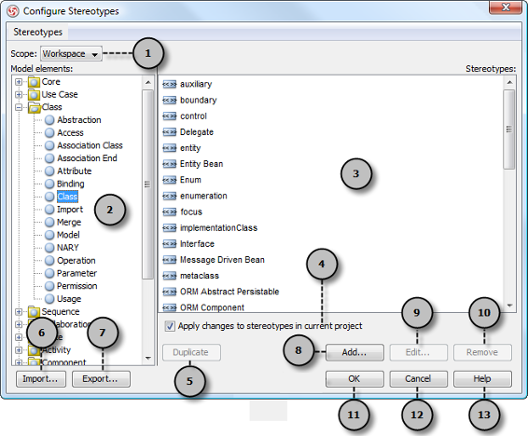Click the Configure Stereotypes title bar logo
Viewport: 528px width, 436px height.
pyautogui.click(x=13, y=11)
